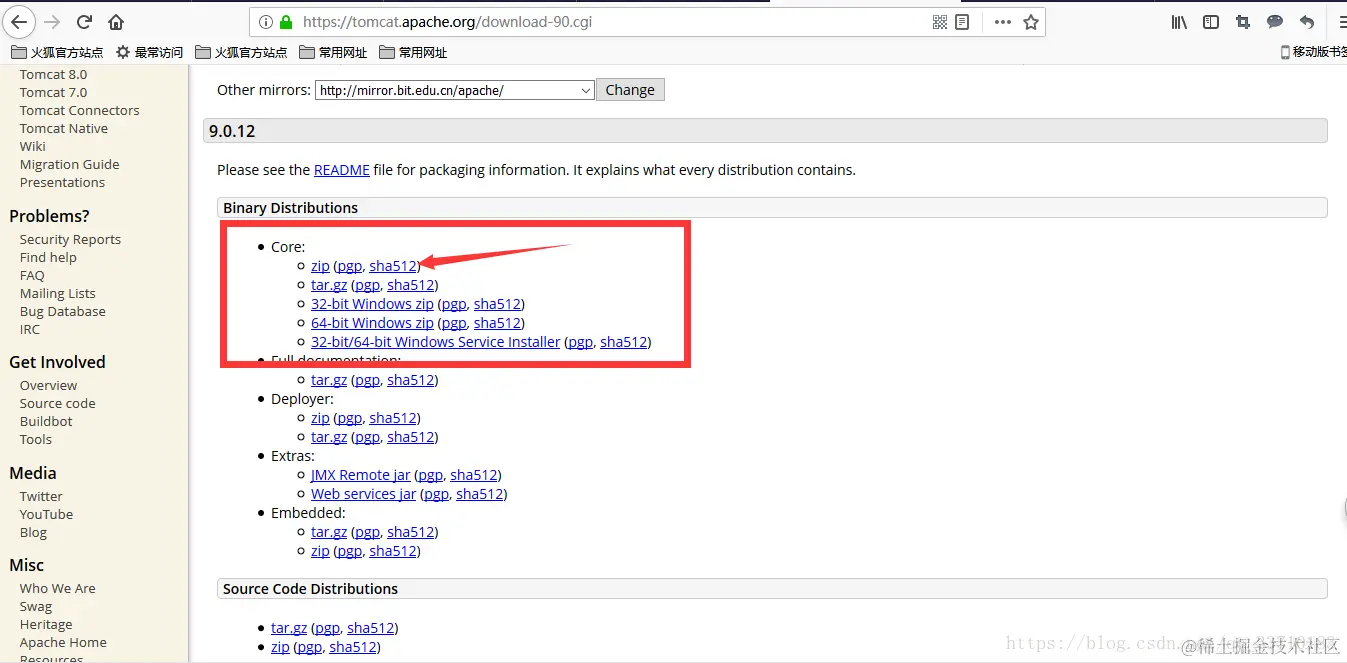The width and height of the screenshot is (1347, 663).
Task: Open Who We Are under Misc
Action: coord(58,588)
